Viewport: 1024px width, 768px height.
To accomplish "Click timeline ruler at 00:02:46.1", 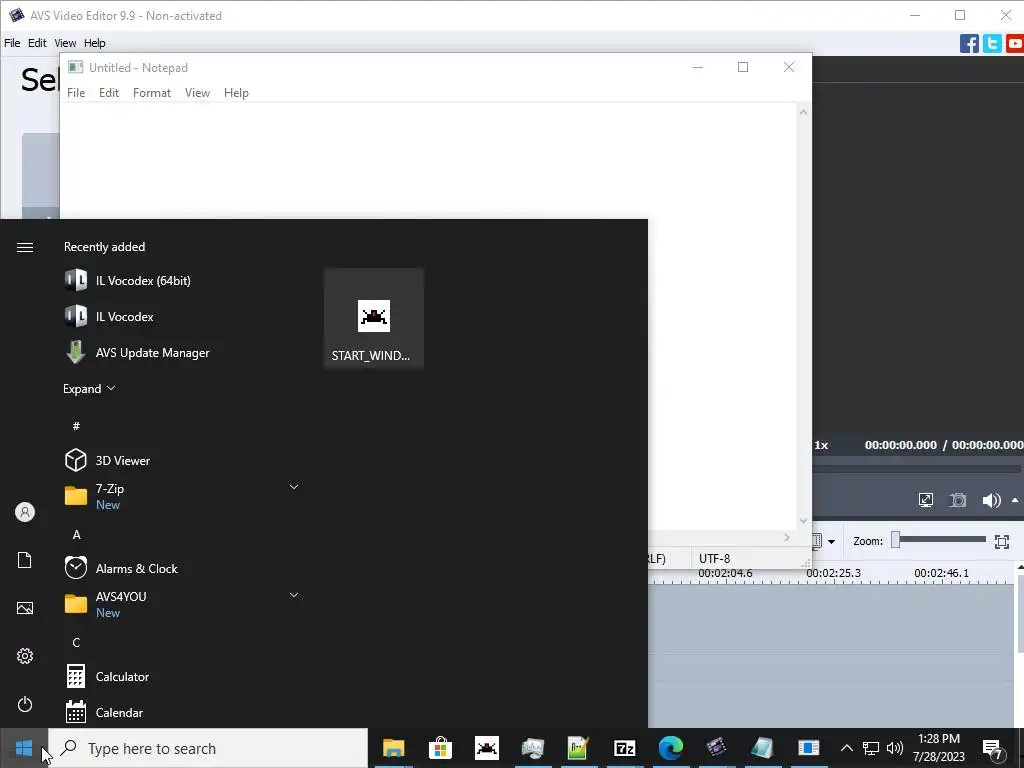I will click(x=941, y=573).
